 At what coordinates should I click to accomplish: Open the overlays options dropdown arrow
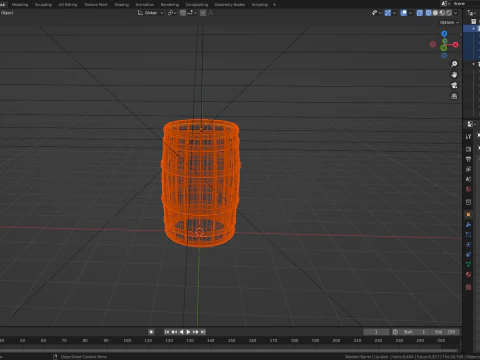point(410,13)
